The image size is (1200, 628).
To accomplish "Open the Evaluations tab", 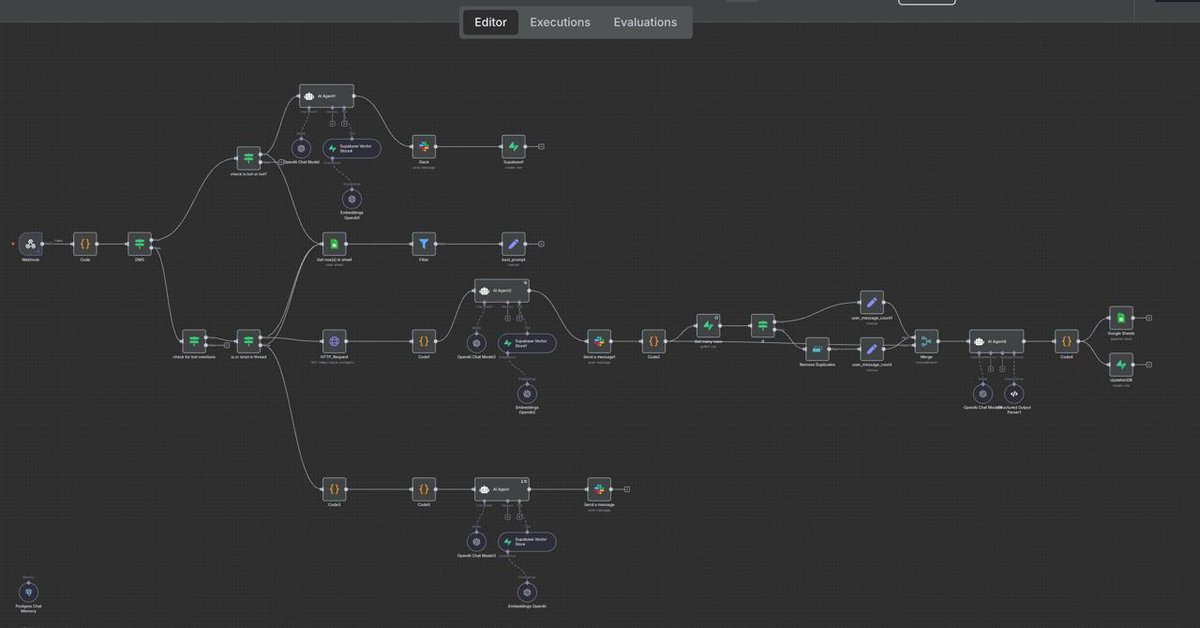I will point(645,22).
